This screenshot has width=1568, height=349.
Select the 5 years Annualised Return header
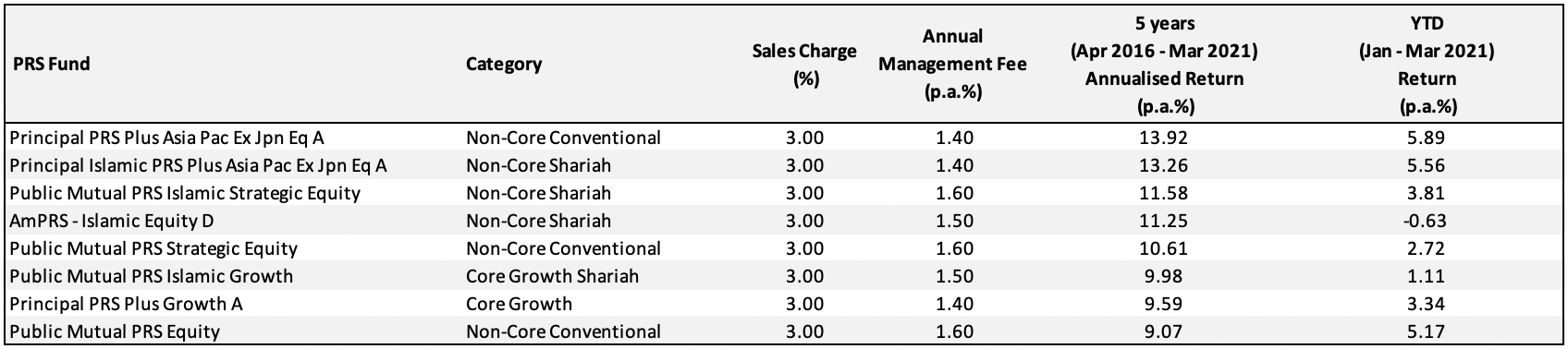[1164, 65]
